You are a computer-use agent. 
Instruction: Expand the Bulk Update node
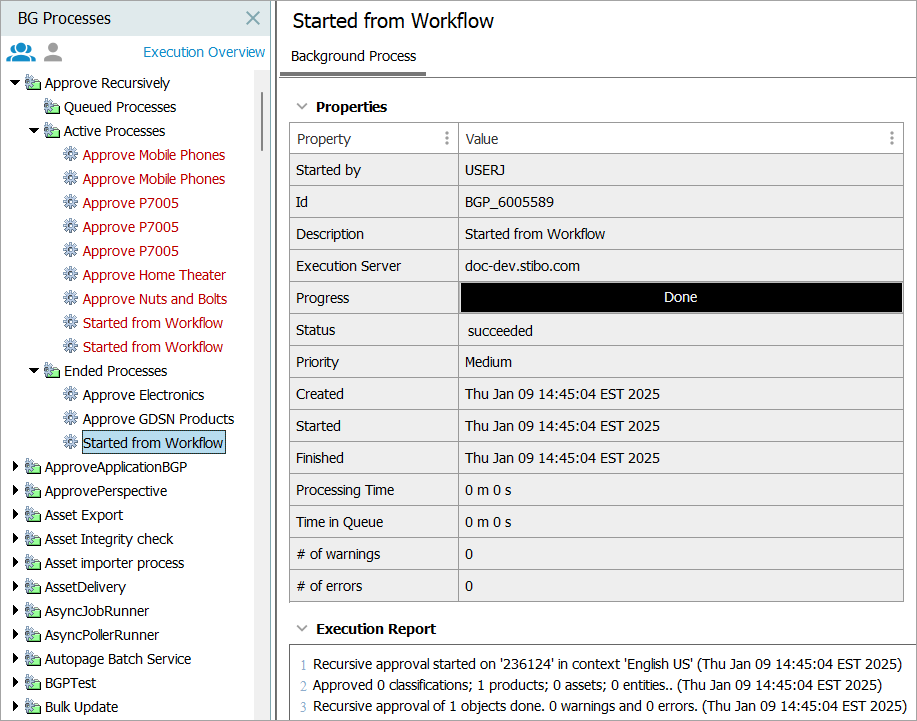click(15, 707)
